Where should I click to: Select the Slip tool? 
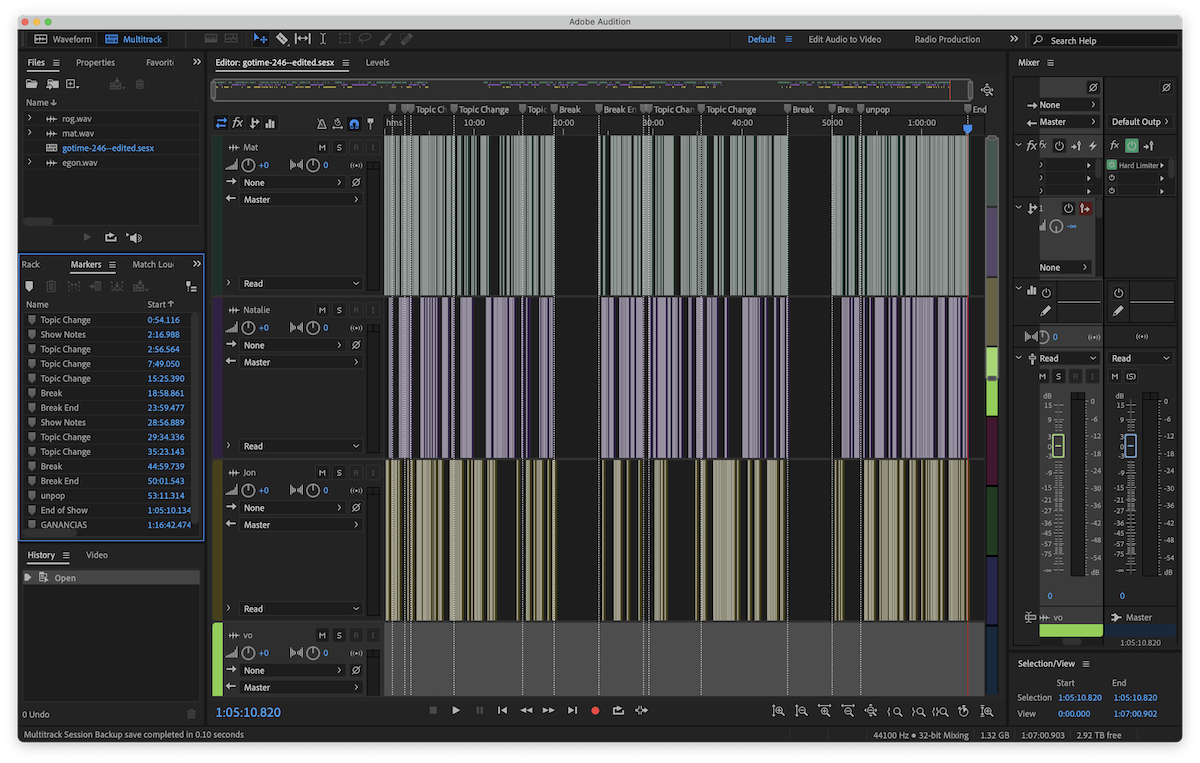(x=303, y=39)
